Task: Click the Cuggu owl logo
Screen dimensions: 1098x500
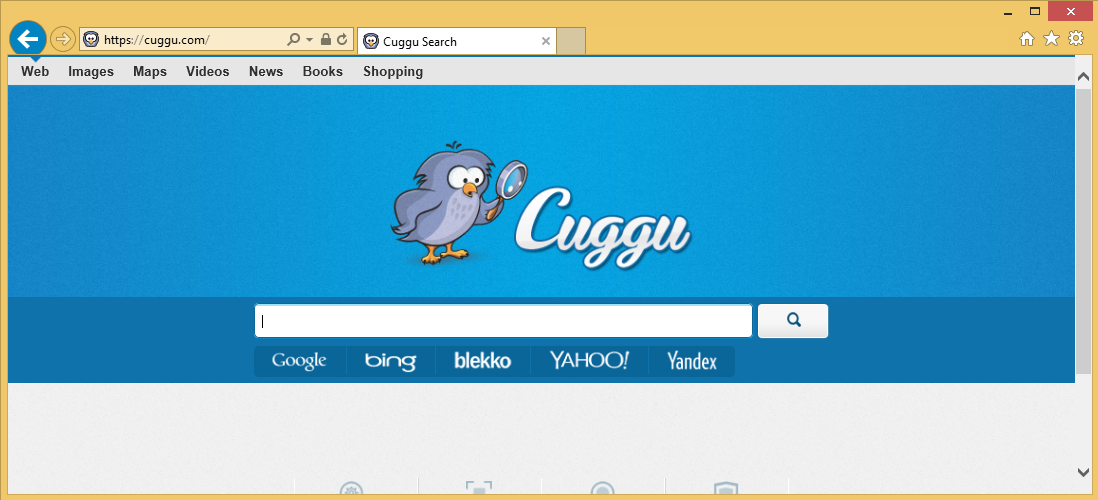Action: (x=541, y=206)
